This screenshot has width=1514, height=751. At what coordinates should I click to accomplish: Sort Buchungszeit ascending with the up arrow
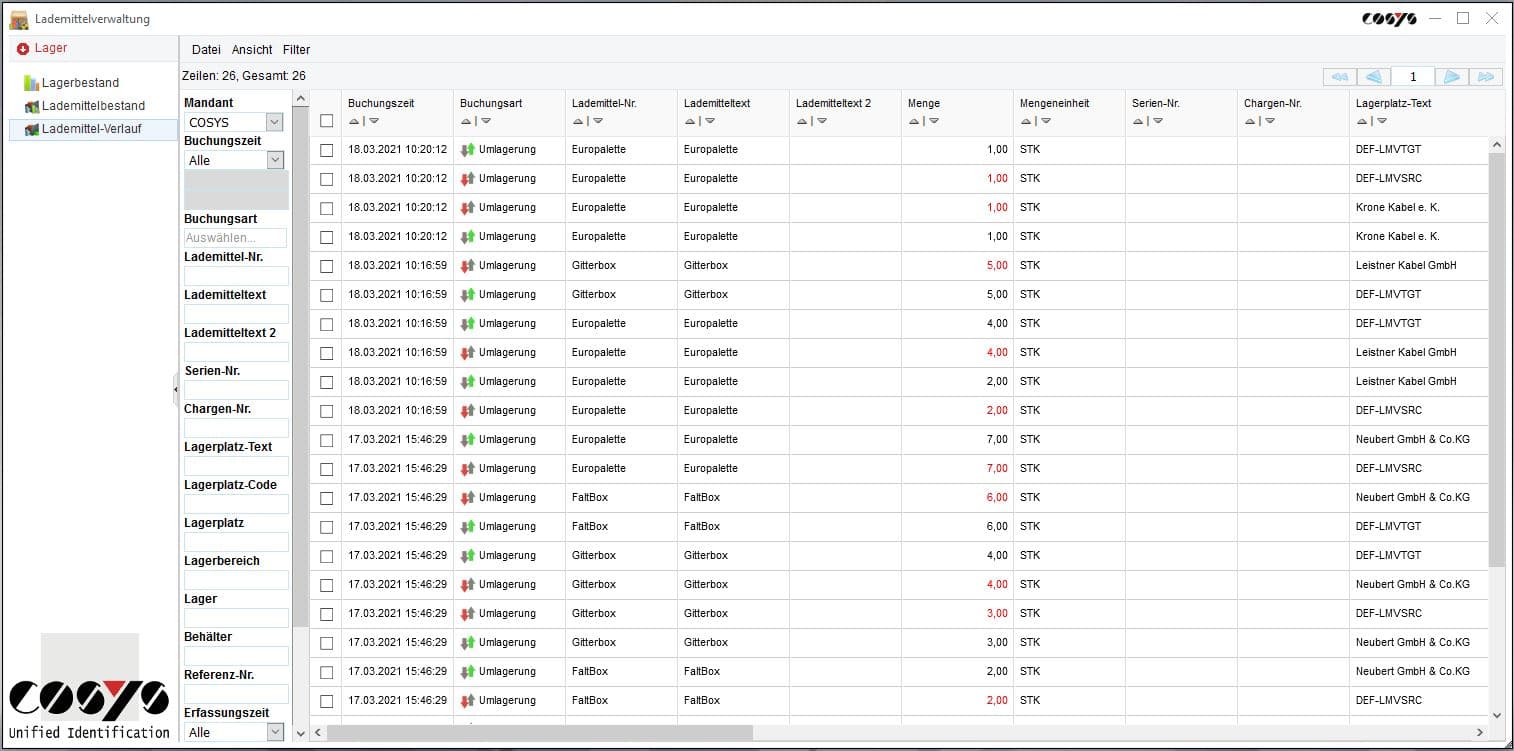[x=354, y=121]
